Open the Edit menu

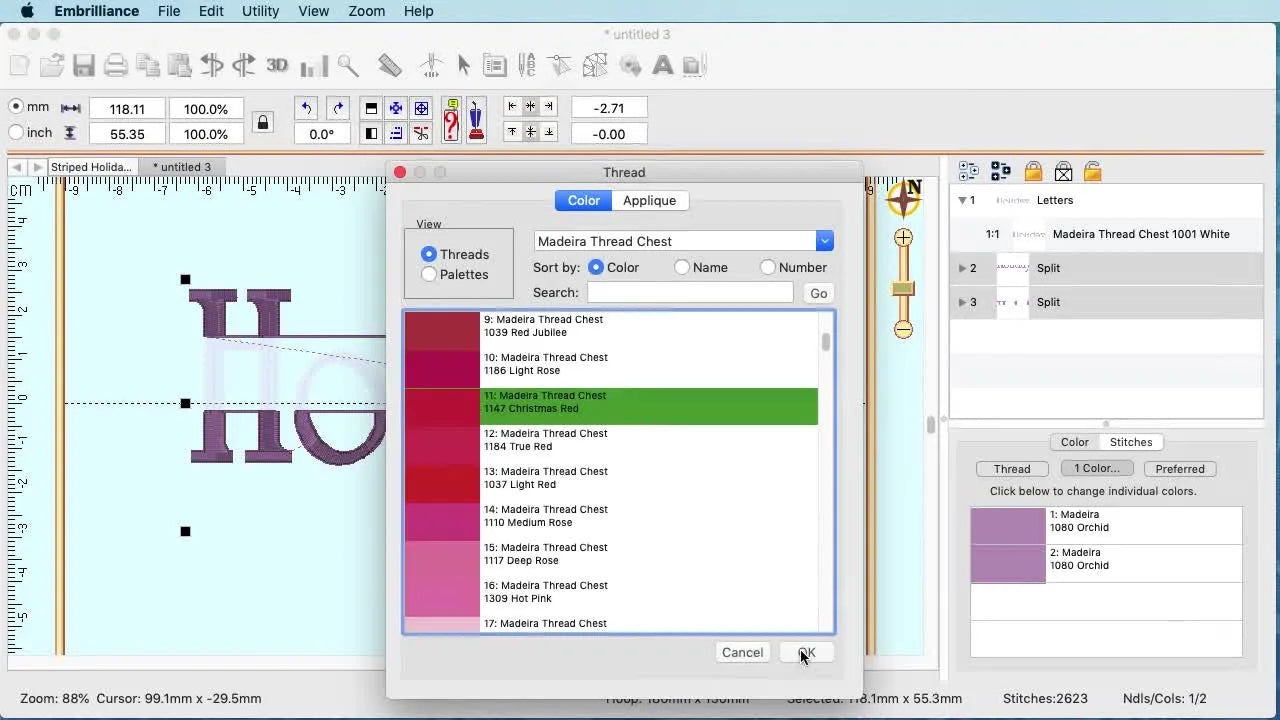tap(211, 11)
